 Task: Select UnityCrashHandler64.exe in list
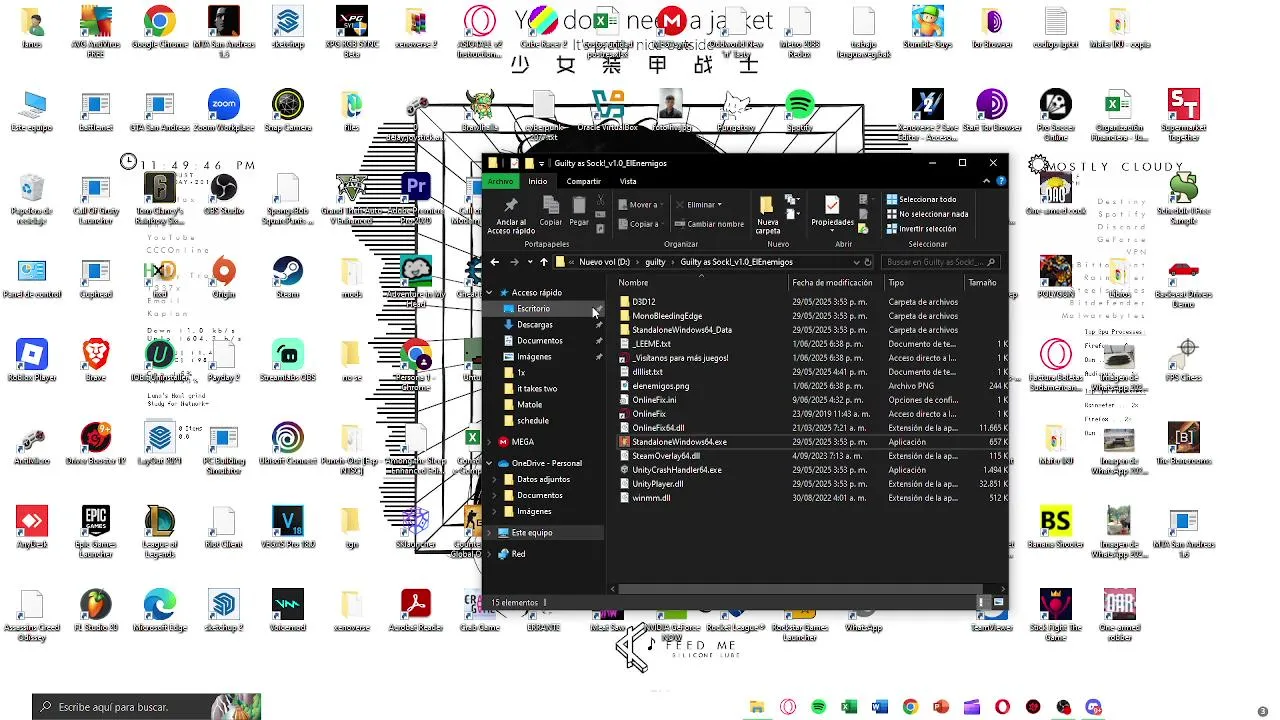(676, 470)
